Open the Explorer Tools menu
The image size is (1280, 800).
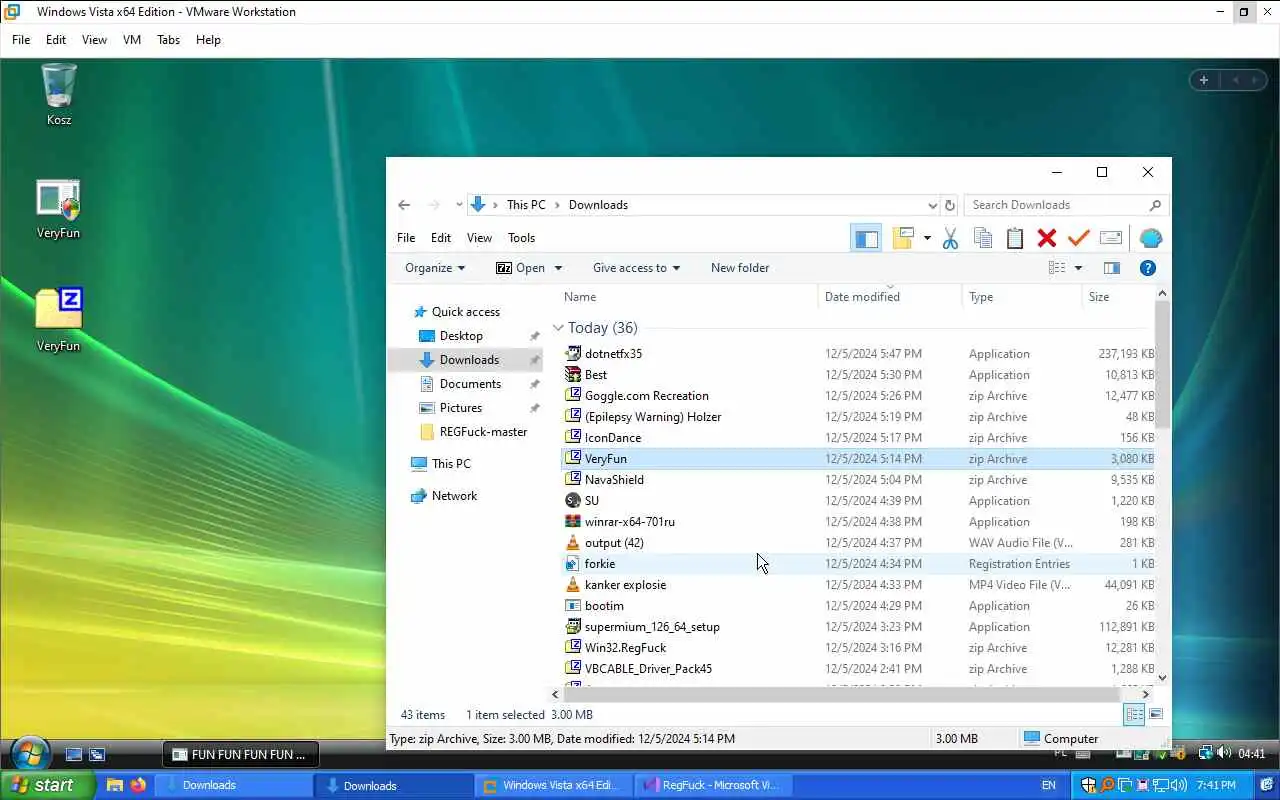[521, 238]
